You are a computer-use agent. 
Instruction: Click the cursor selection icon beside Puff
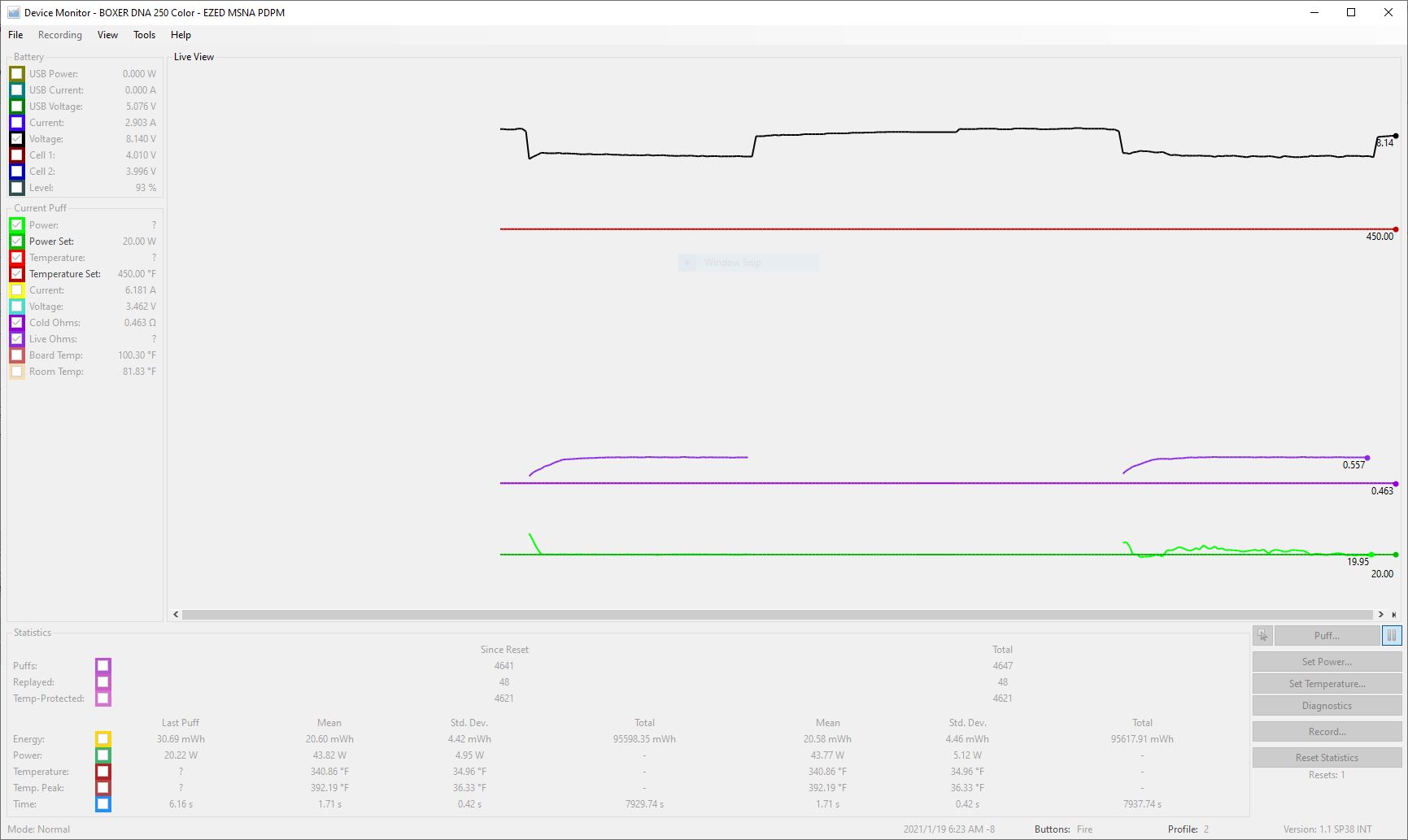tap(1262, 636)
